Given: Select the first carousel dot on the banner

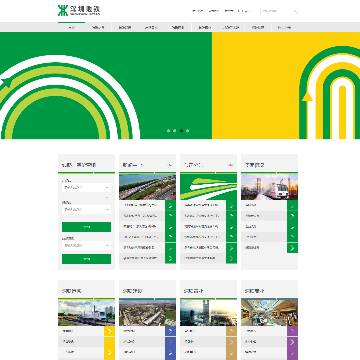Looking at the screenshot, I should (168, 131).
